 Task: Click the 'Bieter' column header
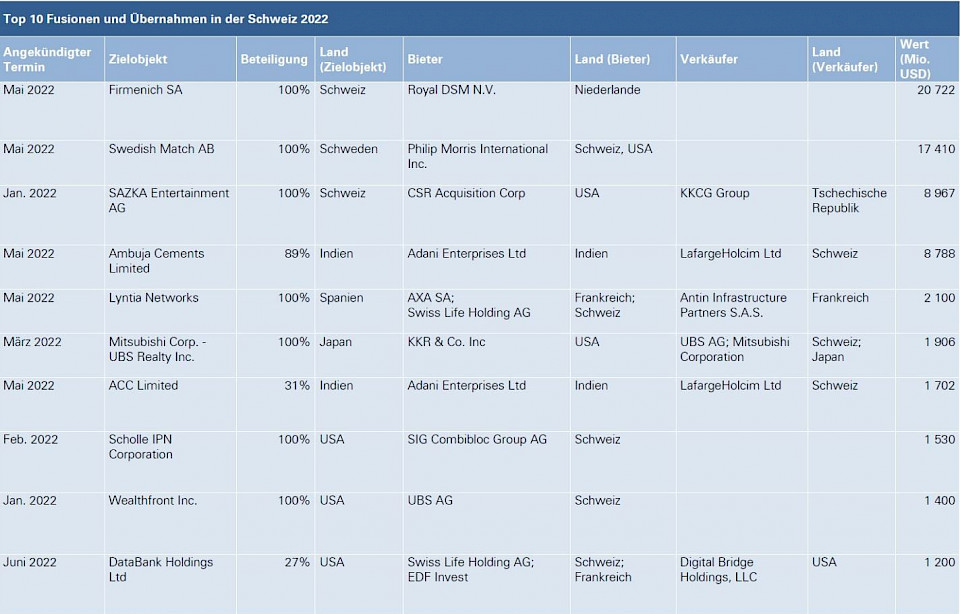[425, 59]
